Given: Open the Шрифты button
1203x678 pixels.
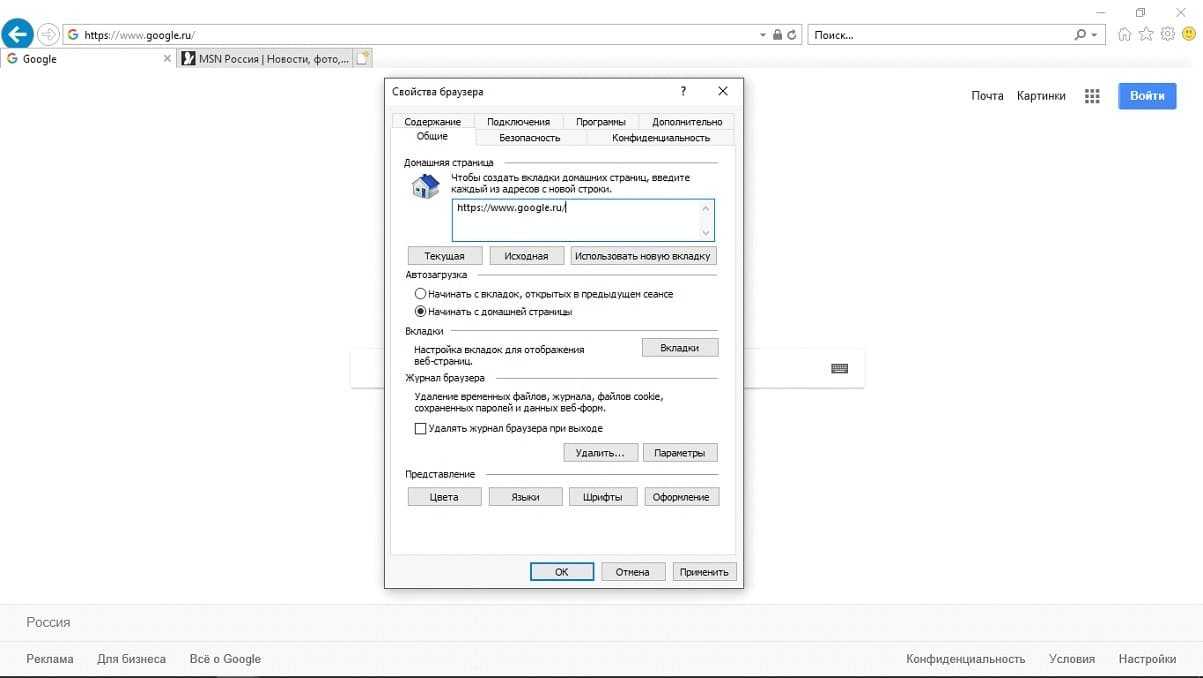Looking at the screenshot, I should (x=603, y=497).
